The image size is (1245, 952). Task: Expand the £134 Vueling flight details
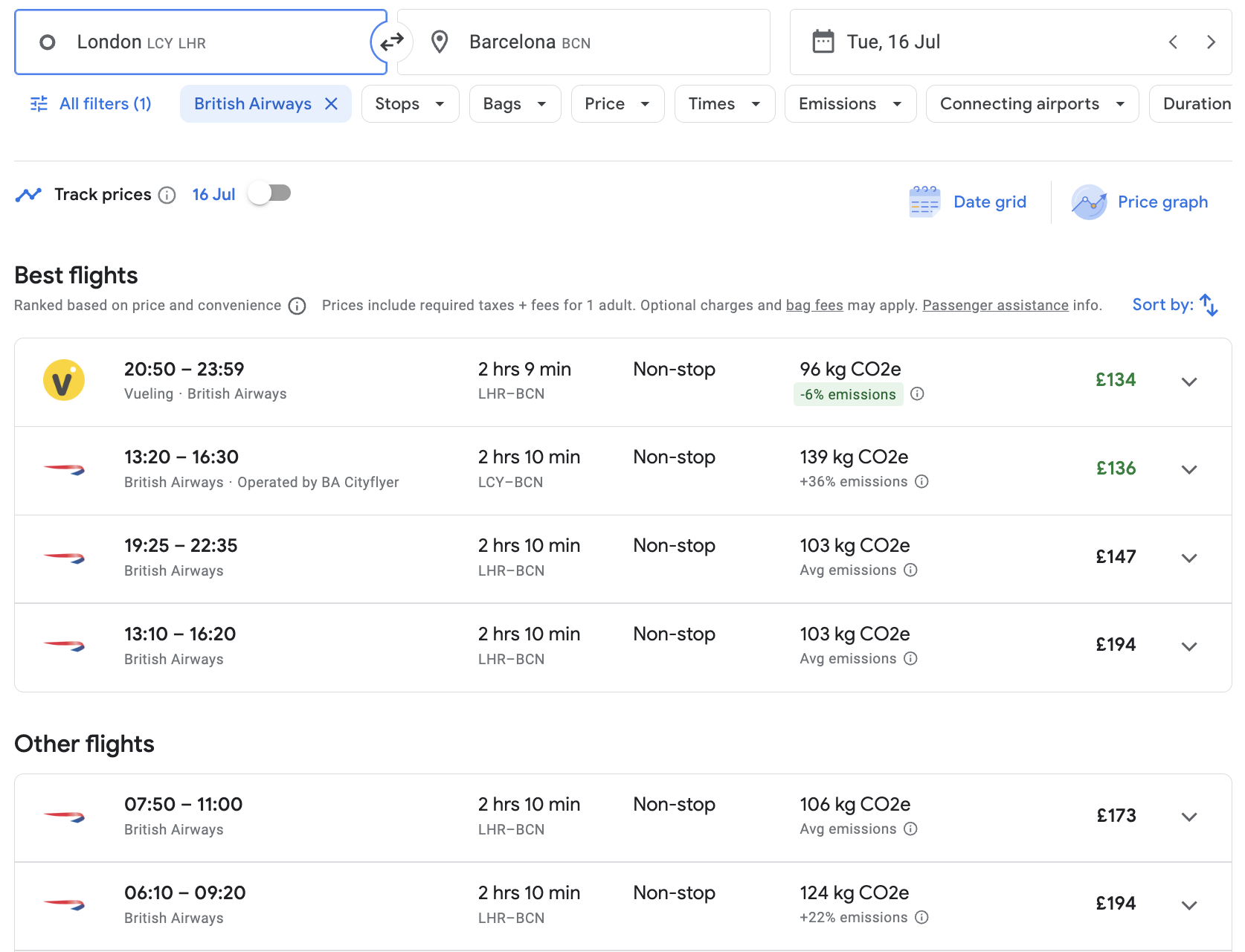1189,382
